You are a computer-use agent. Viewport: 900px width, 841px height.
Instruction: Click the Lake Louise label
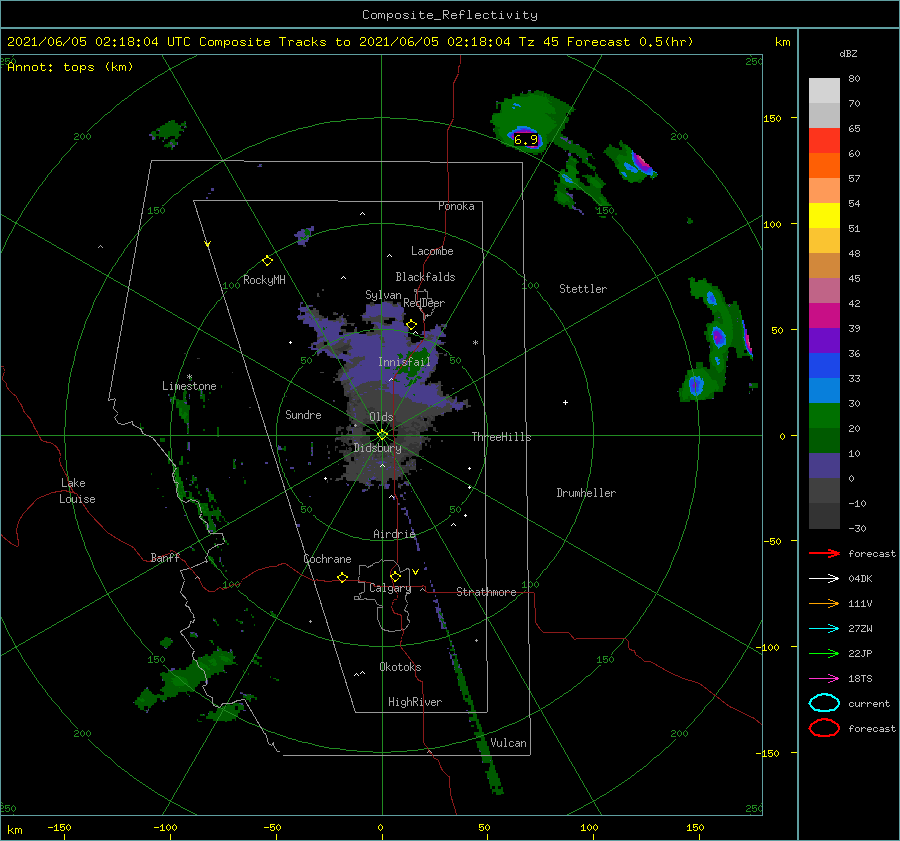[x=77, y=491]
